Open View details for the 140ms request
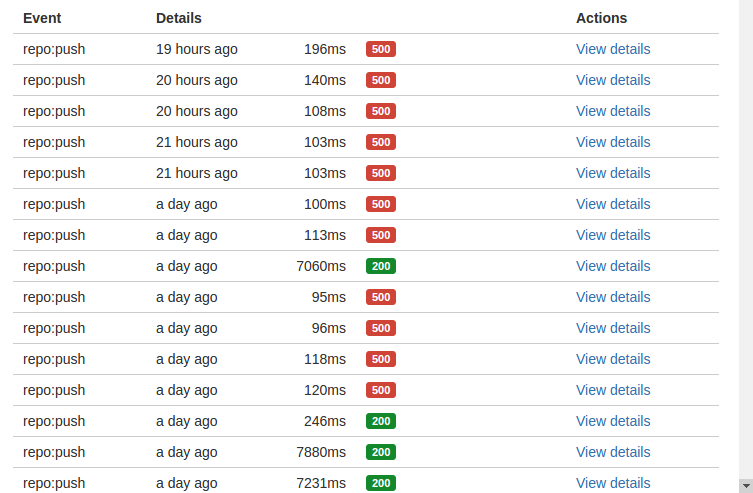This screenshot has width=753, height=493. click(613, 80)
